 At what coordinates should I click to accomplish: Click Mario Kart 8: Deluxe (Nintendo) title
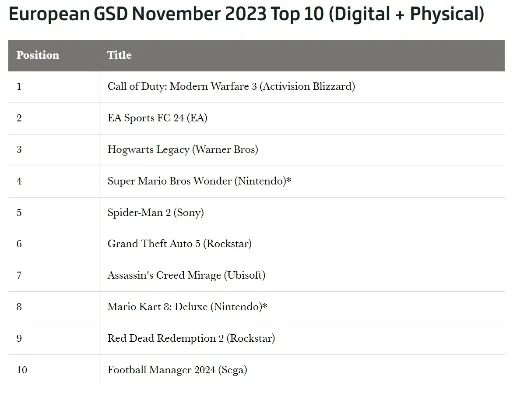[187, 307]
